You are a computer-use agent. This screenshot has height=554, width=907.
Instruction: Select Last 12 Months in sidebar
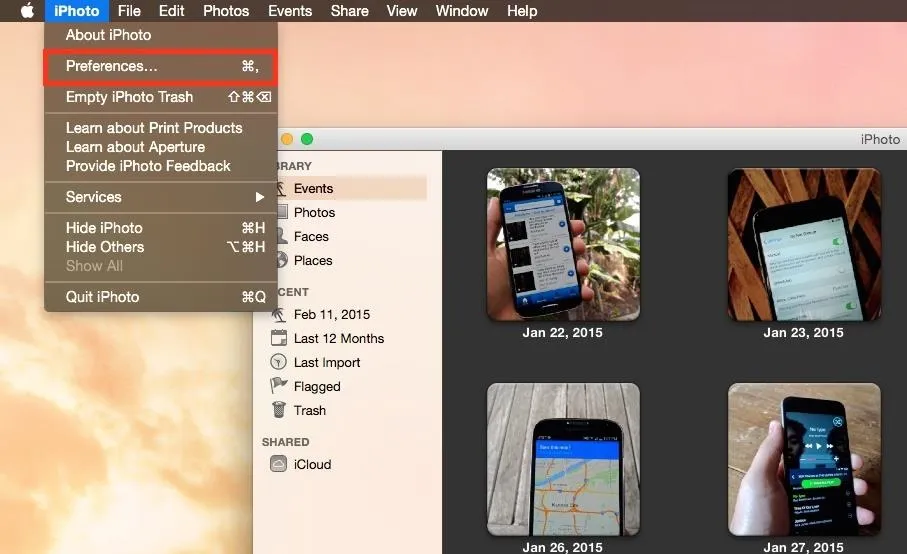(338, 338)
